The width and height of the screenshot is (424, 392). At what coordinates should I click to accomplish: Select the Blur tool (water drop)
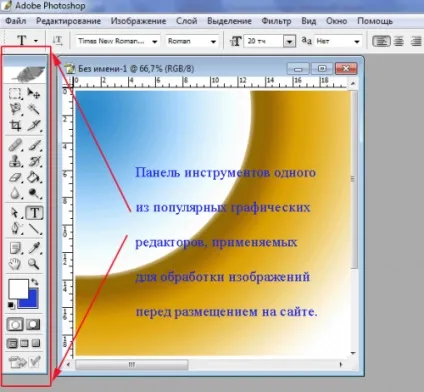15,193
